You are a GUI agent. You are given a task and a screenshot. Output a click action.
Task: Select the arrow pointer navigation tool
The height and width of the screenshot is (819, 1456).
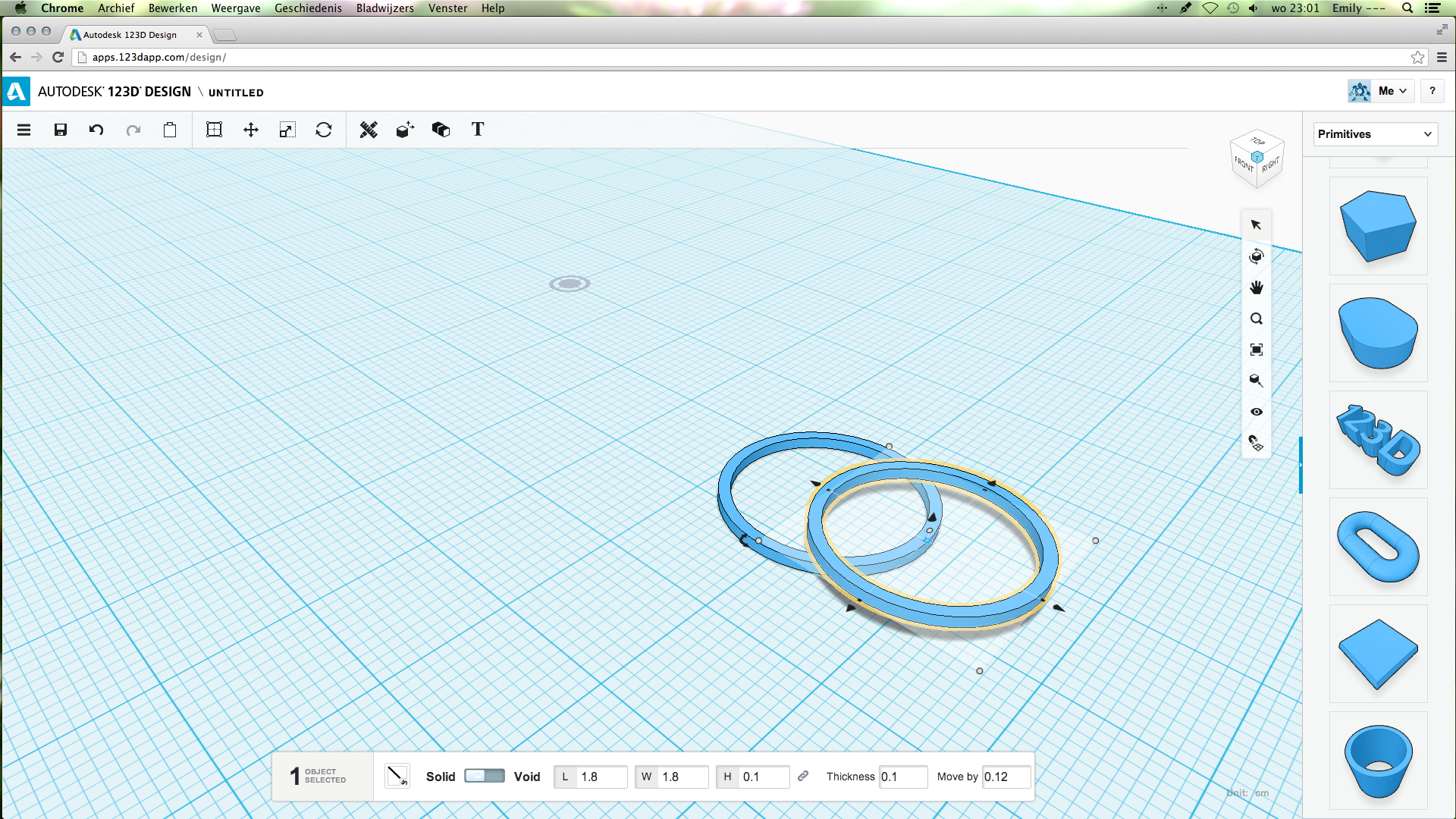1256,225
